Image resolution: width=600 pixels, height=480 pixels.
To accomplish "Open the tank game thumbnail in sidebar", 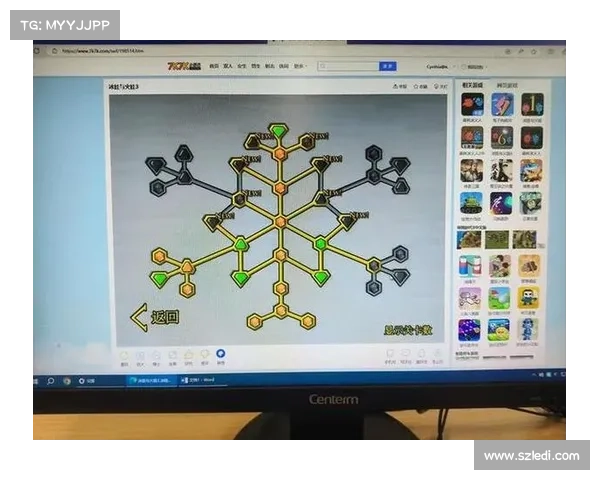I will pos(470,203).
